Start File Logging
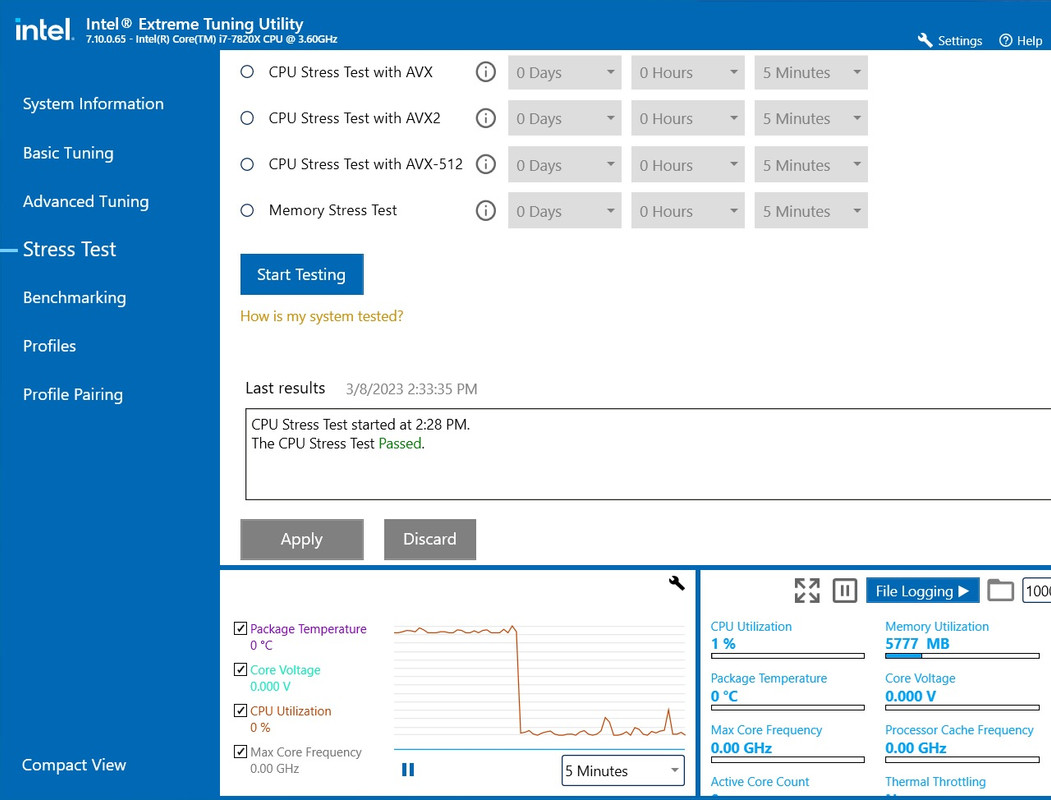This screenshot has height=800, width=1051. (922, 590)
